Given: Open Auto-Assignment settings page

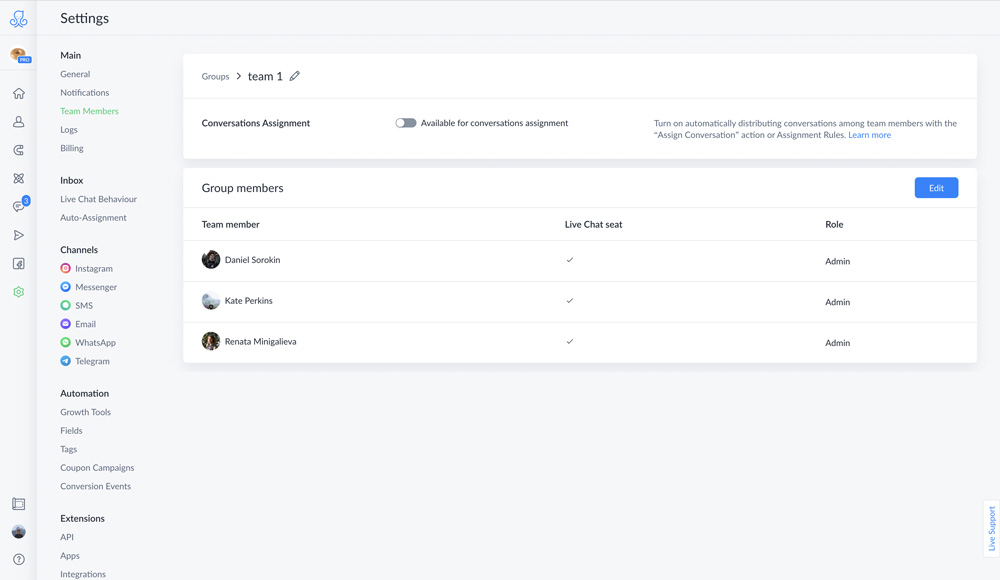Looking at the screenshot, I should (x=93, y=218).
